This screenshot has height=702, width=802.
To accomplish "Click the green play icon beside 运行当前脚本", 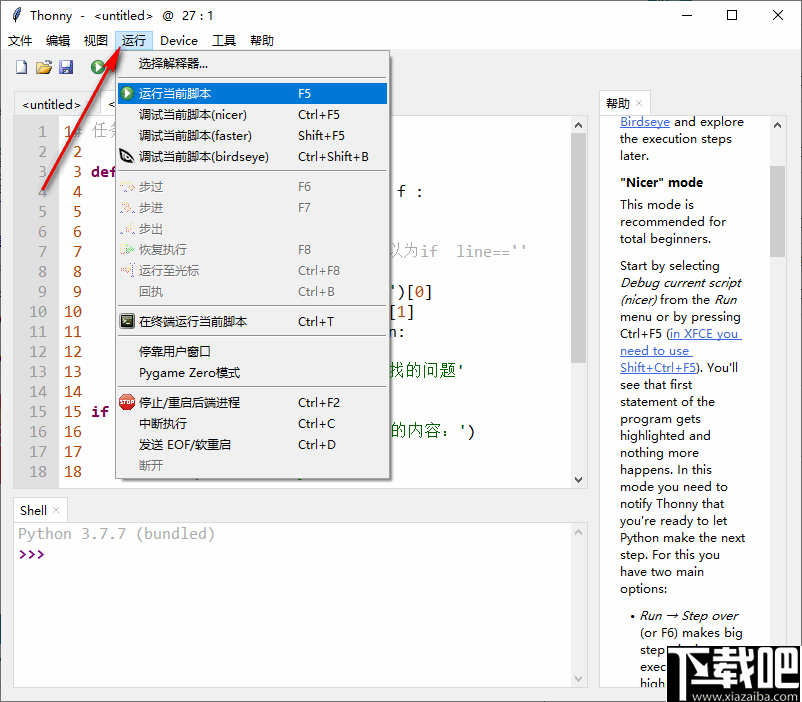I will [x=127, y=94].
